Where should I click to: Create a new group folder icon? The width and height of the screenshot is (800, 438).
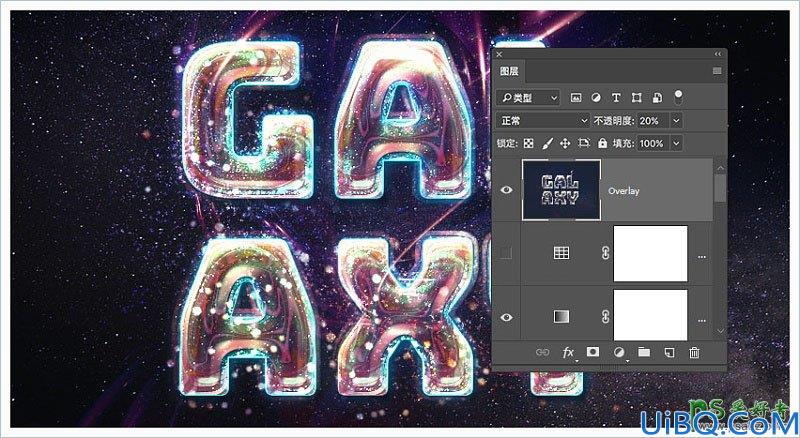tap(644, 352)
